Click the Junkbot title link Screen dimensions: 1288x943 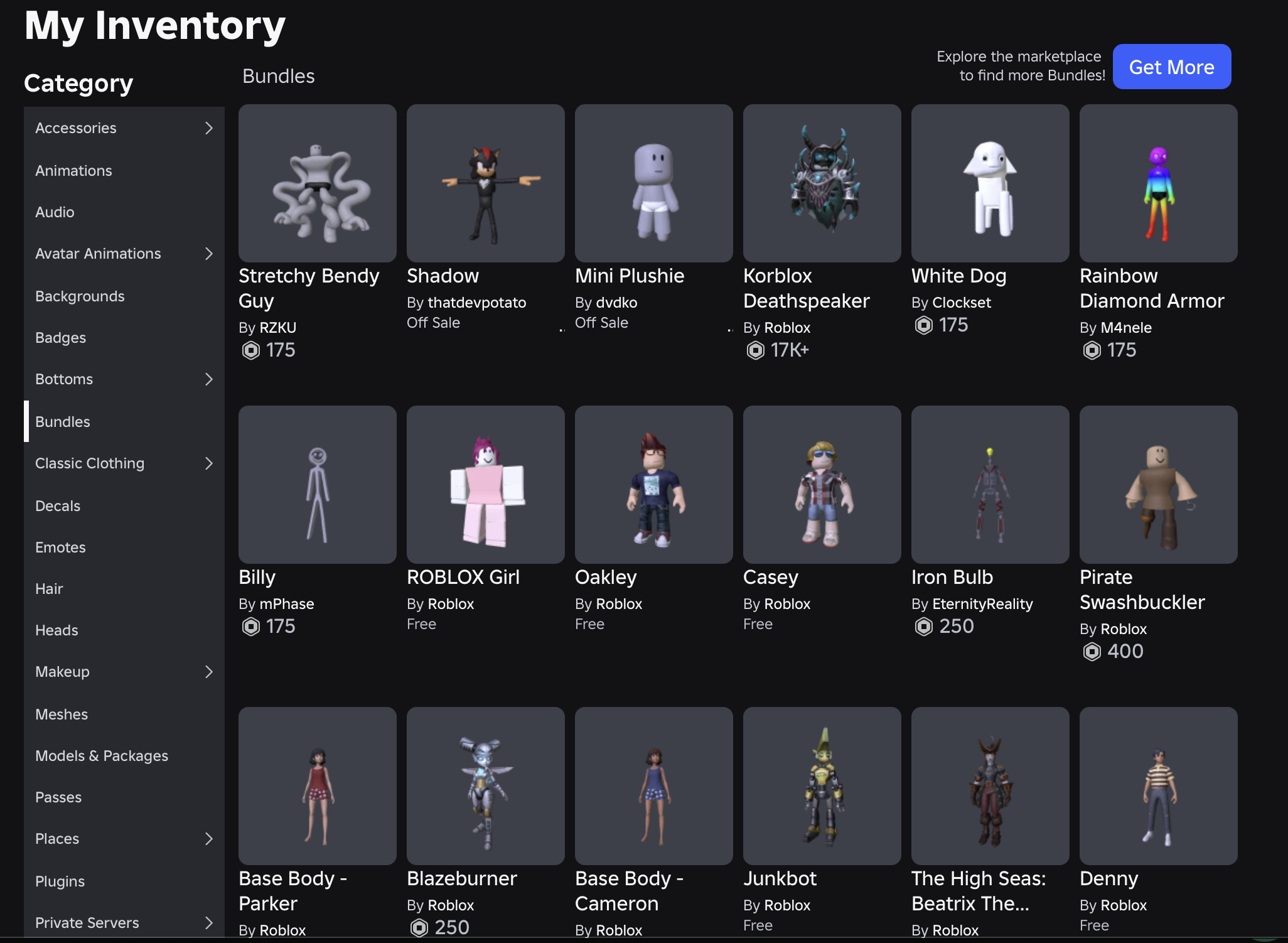pyautogui.click(x=780, y=878)
